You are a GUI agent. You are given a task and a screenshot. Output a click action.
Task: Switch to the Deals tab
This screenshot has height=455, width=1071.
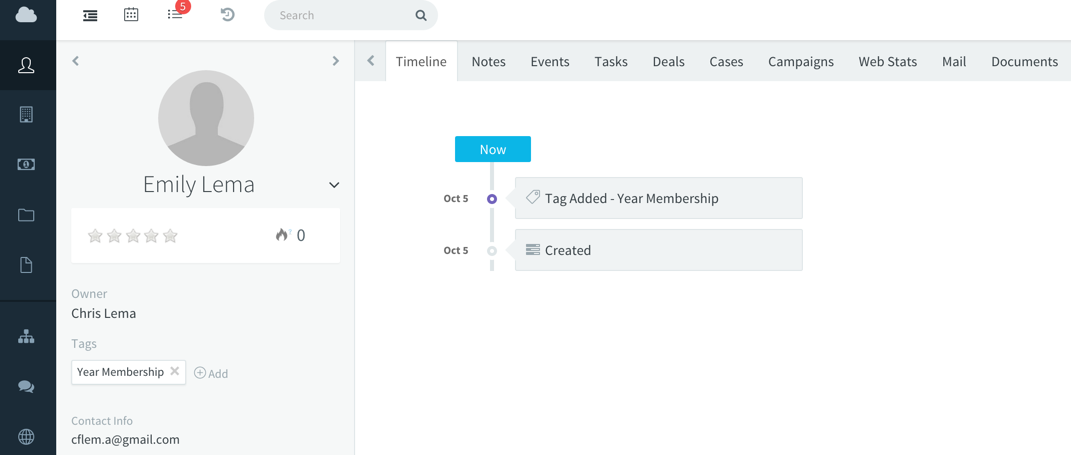668,62
